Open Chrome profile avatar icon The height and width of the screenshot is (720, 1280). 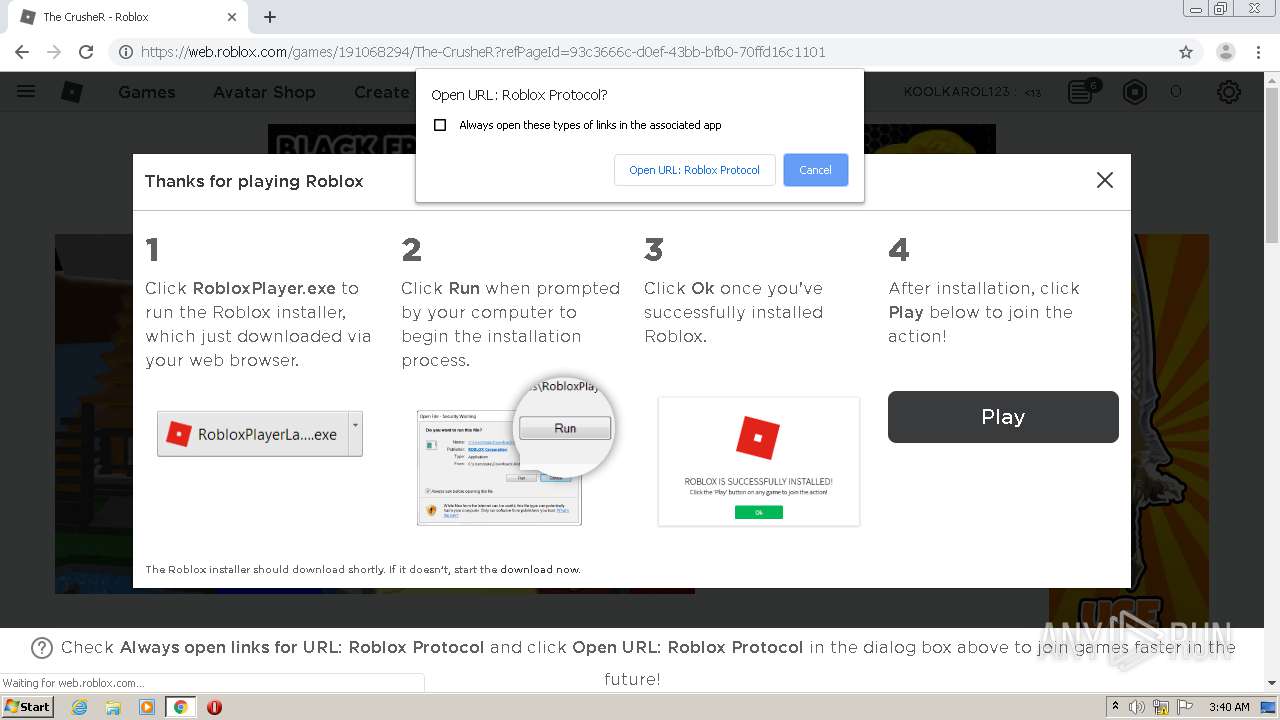[x=1226, y=52]
